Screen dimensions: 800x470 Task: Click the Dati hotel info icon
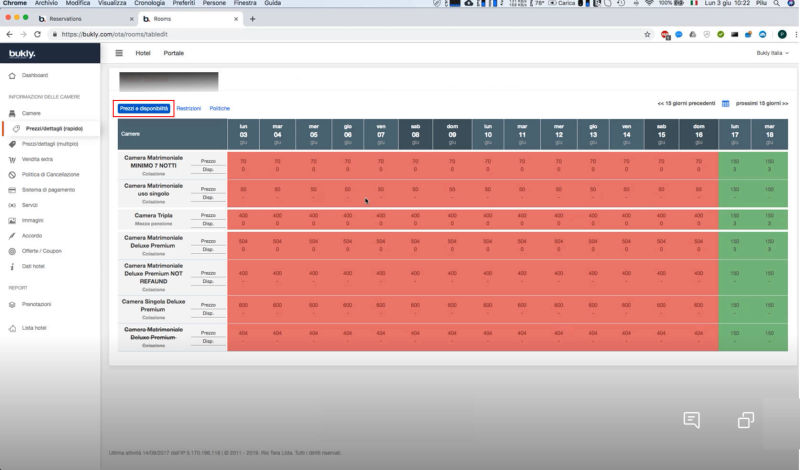point(12,266)
